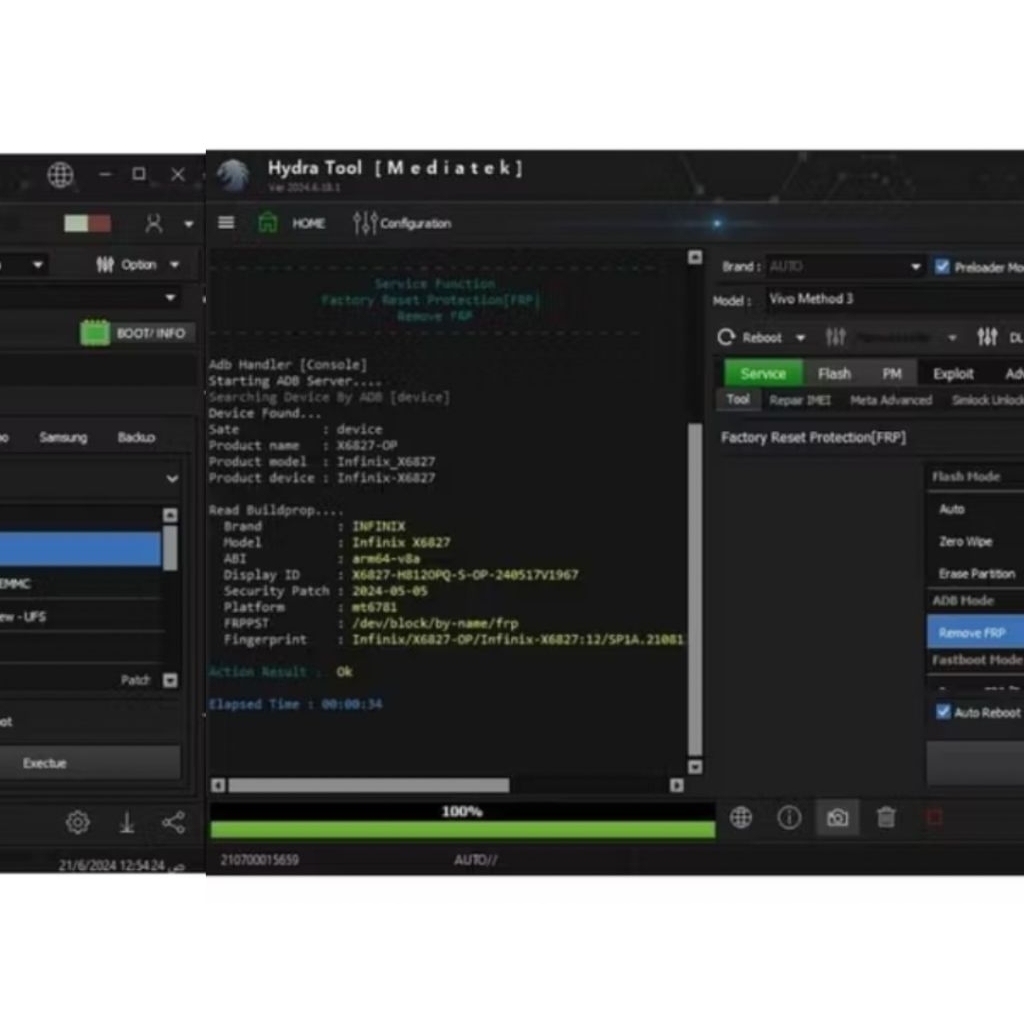This screenshot has width=1024, height=1024.
Task: Open settings gear in left window
Action: (78, 822)
